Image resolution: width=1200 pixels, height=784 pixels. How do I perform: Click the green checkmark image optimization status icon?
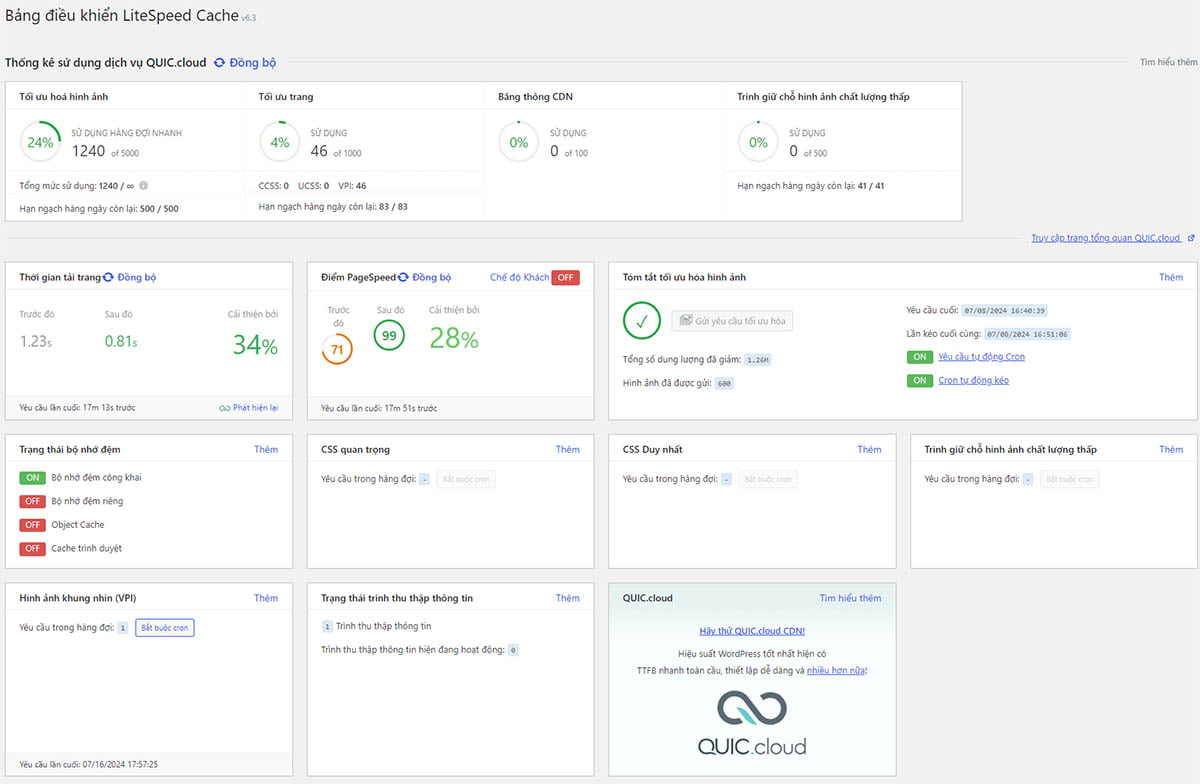click(x=642, y=321)
